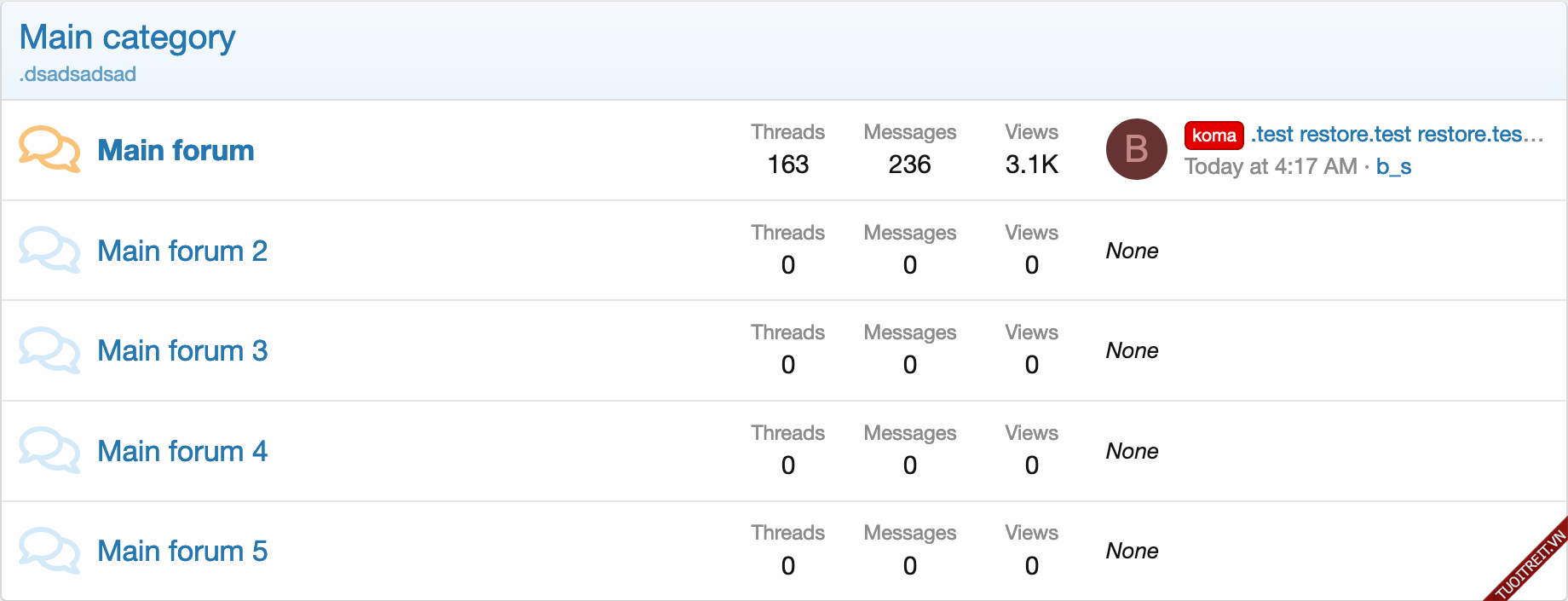
Task: Open the Main forum 4 link
Action: (182, 451)
